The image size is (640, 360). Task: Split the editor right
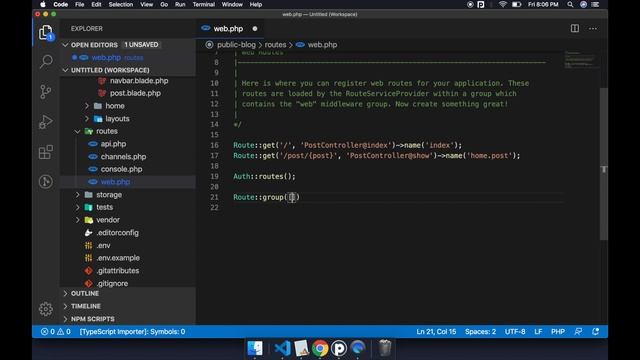point(575,29)
